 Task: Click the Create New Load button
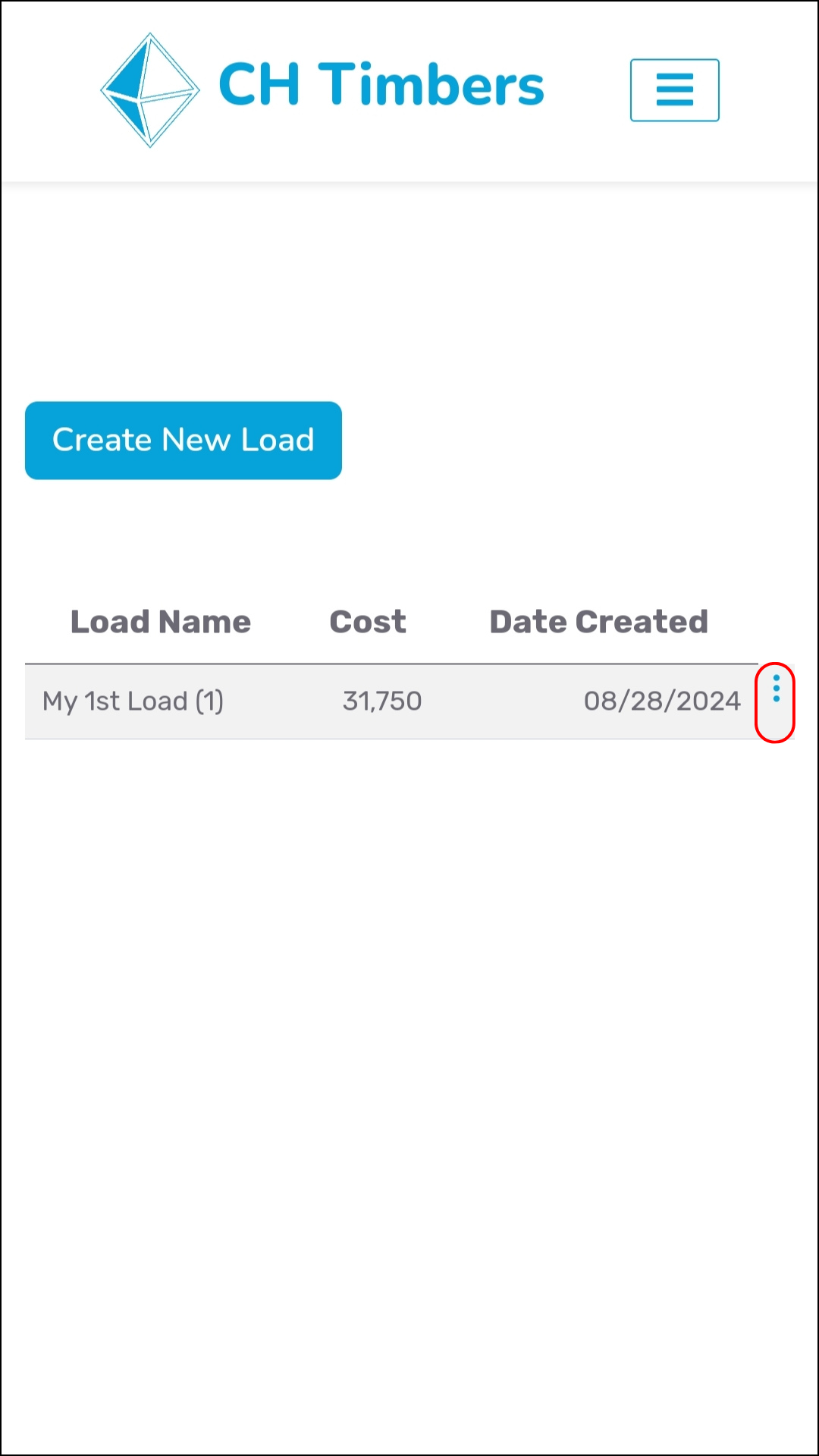pyautogui.click(x=184, y=441)
